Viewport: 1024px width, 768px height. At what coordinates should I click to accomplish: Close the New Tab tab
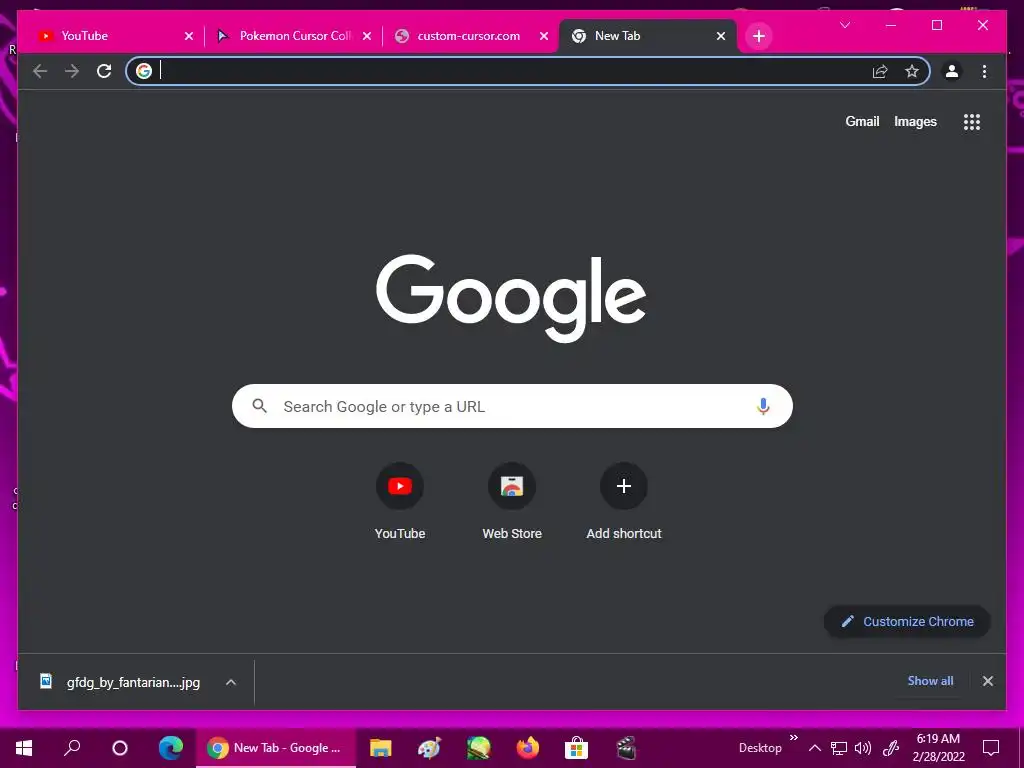[x=721, y=36]
